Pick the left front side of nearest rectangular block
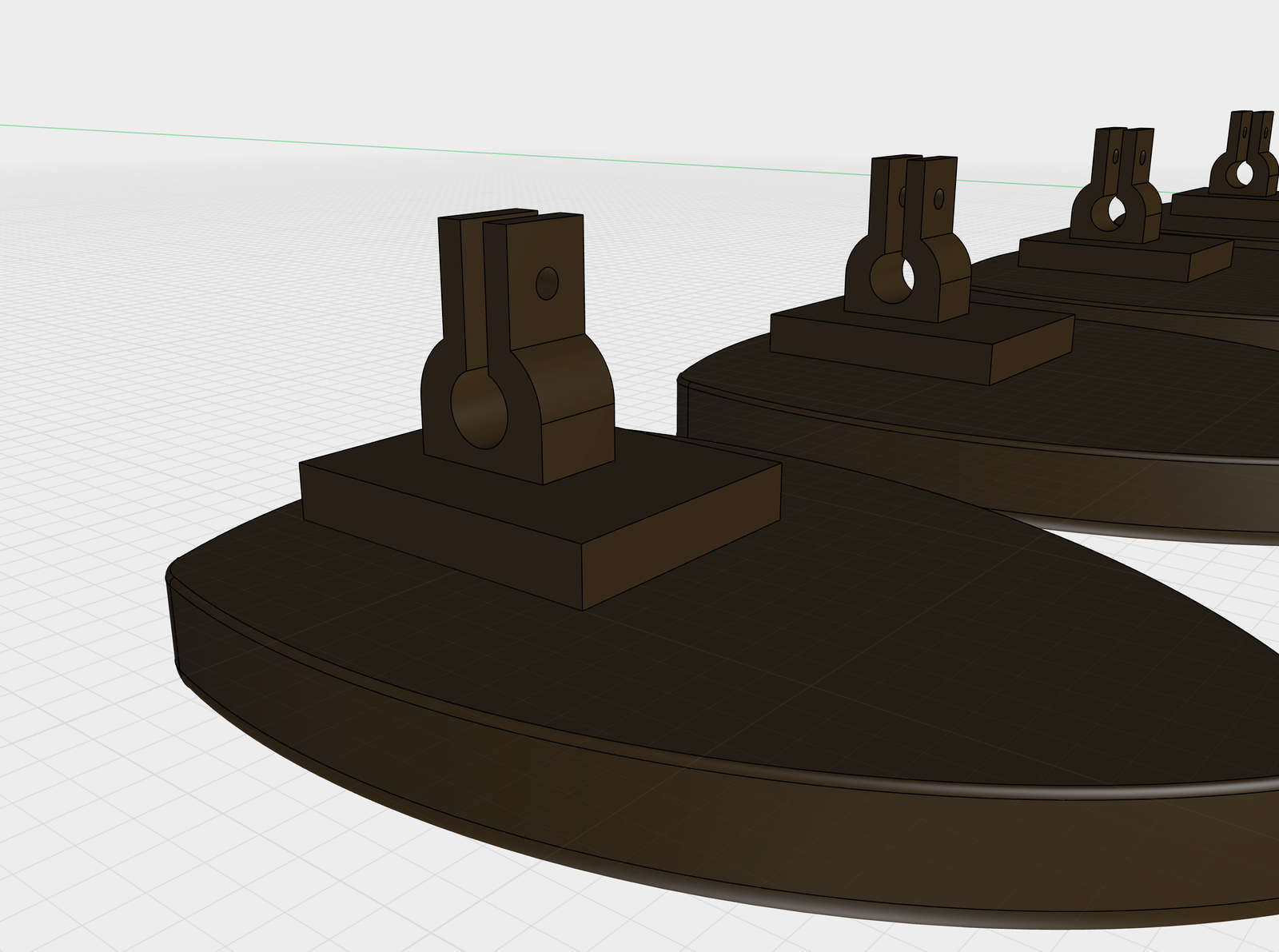Viewport: 1279px width, 952px height. click(x=440, y=536)
